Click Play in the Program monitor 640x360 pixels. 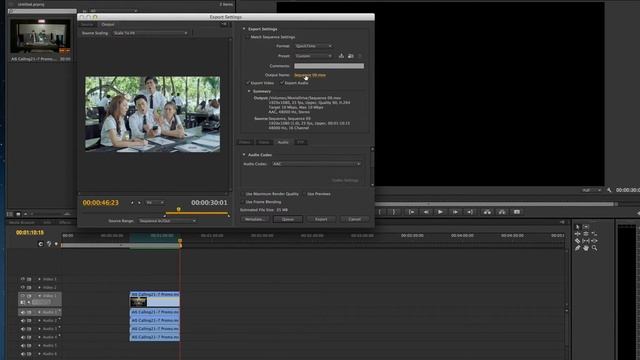(x=440, y=212)
